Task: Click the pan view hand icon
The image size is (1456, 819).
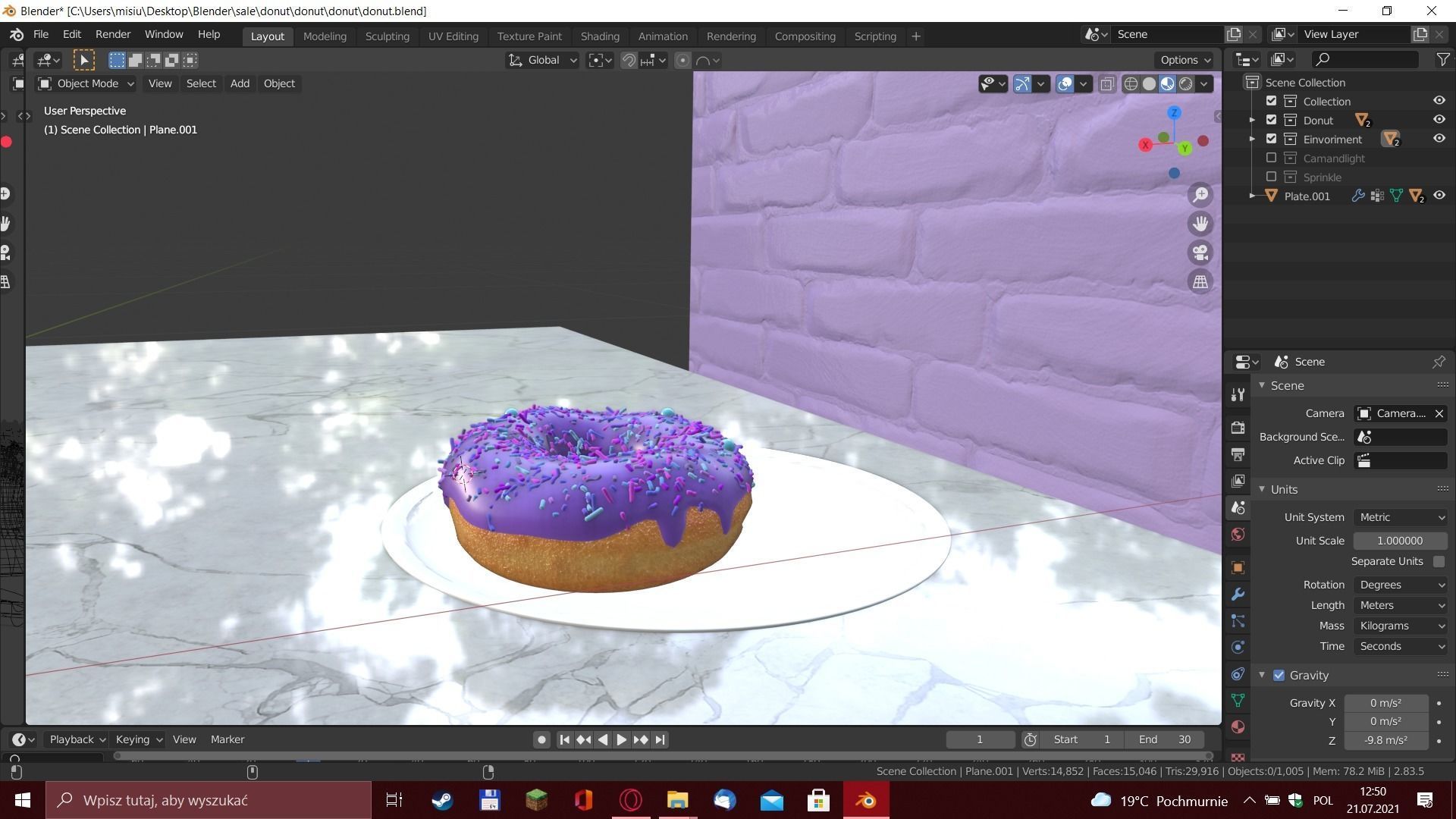Action: pyautogui.click(x=1200, y=224)
